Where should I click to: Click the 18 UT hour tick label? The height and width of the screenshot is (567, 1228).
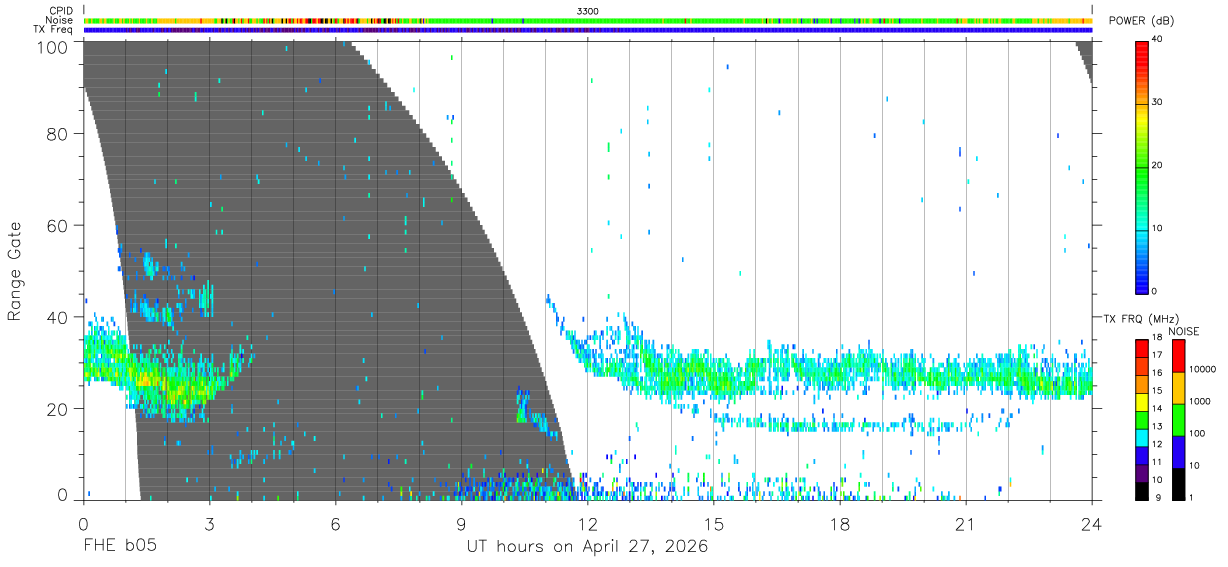click(840, 524)
